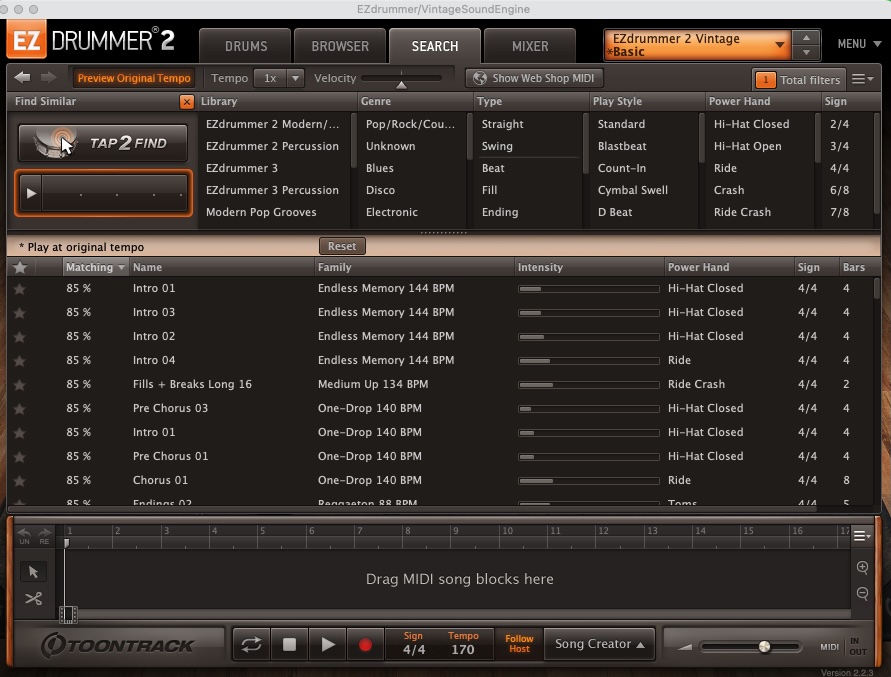Viewport: 891px width, 677px height.
Task: Toggle loop playback in transport
Action: pyautogui.click(x=251, y=645)
